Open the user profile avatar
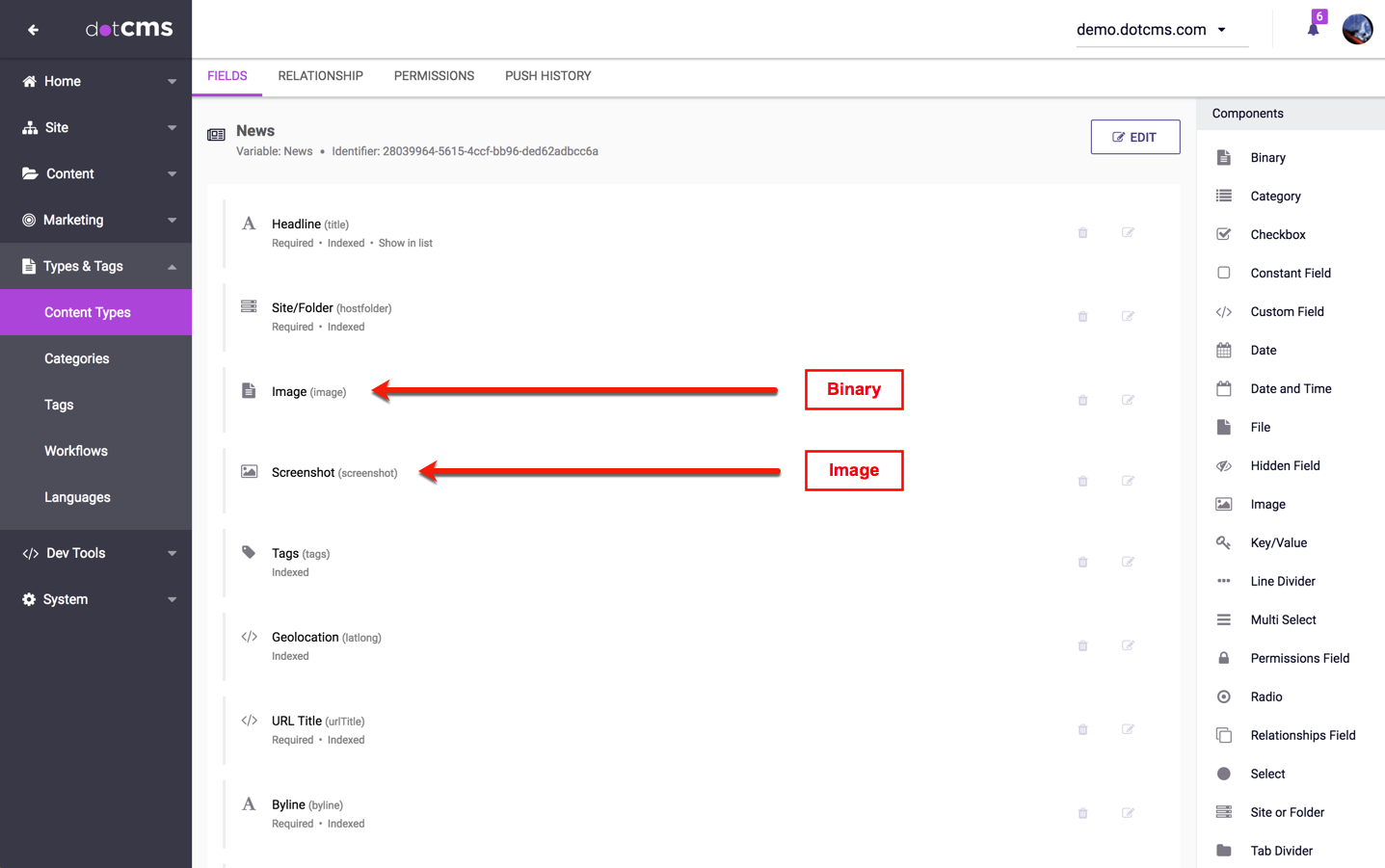Image resolution: width=1385 pixels, height=868 pixels. tap(1357, 29)
